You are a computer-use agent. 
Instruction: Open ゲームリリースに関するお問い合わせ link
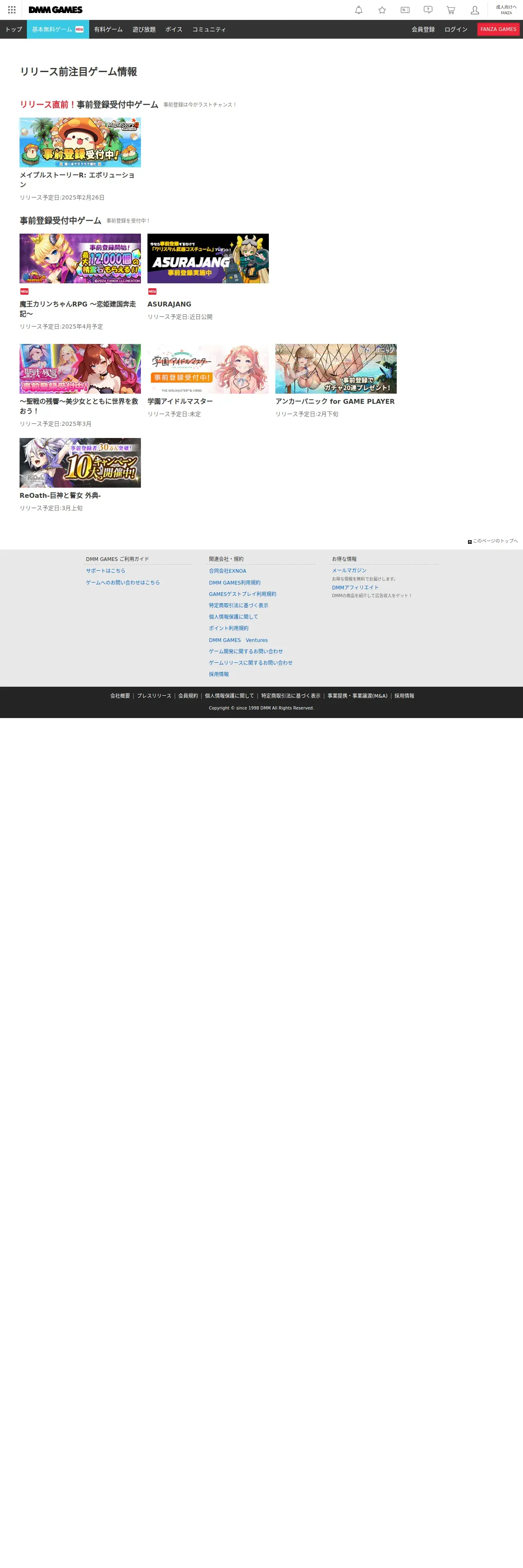[251, 663]
